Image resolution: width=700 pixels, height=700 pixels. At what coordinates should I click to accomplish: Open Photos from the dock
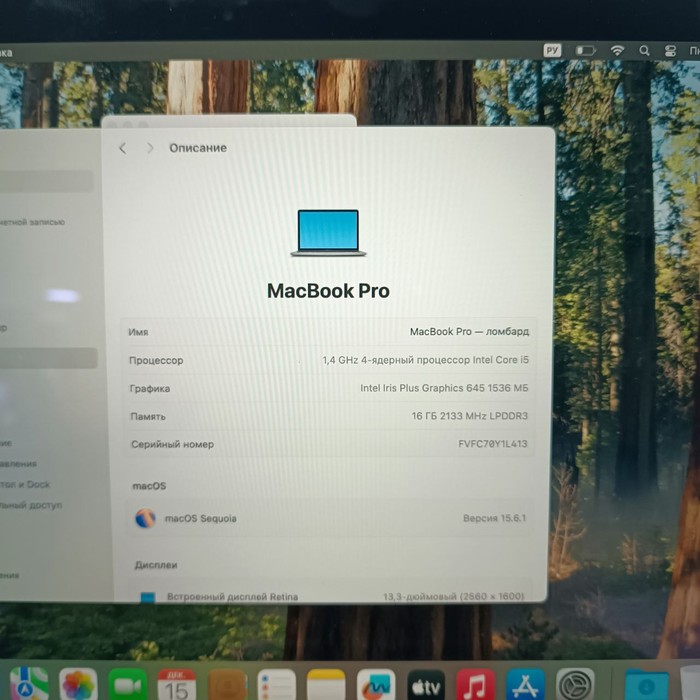tap(78, 686)
